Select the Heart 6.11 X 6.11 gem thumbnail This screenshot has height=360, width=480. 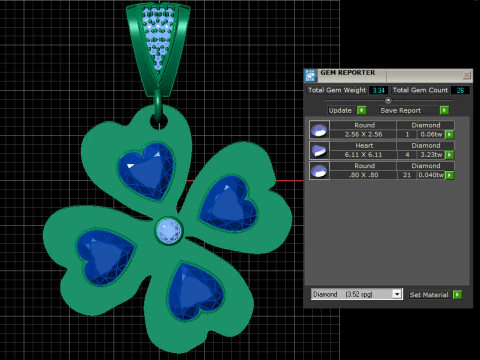(319, 150)
